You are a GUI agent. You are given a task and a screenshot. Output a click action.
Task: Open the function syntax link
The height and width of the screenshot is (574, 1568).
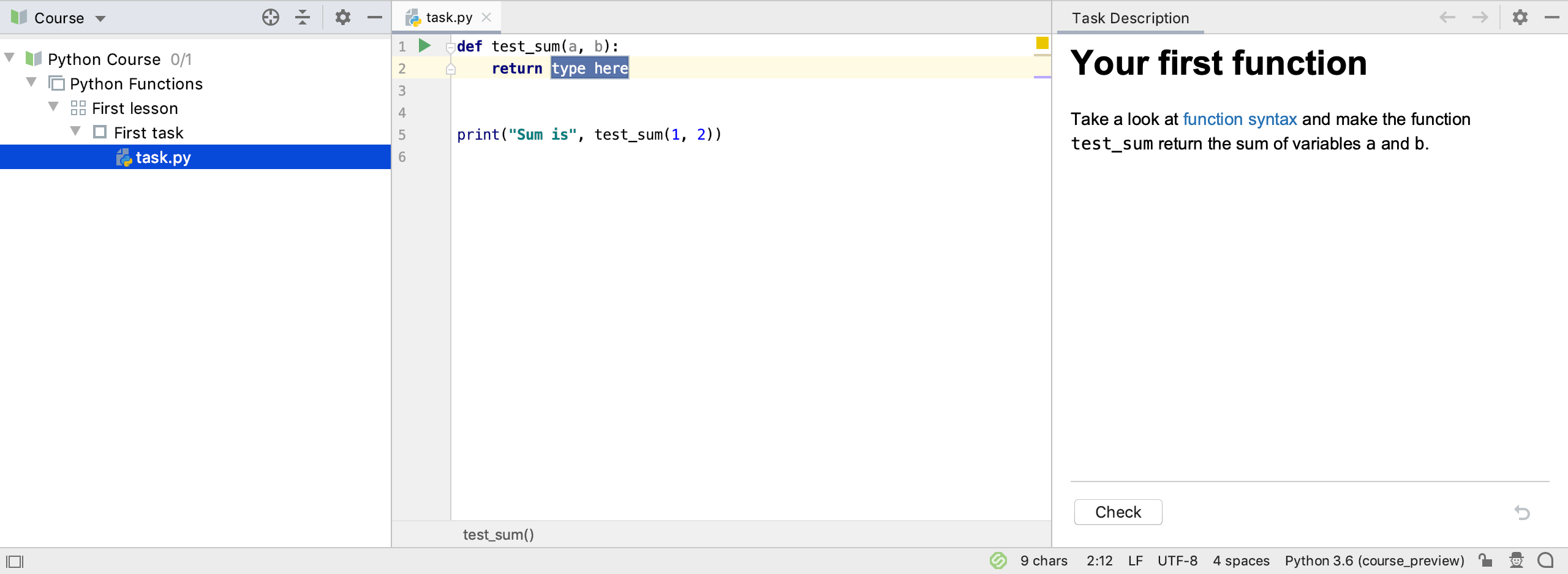pos(1240,119)
